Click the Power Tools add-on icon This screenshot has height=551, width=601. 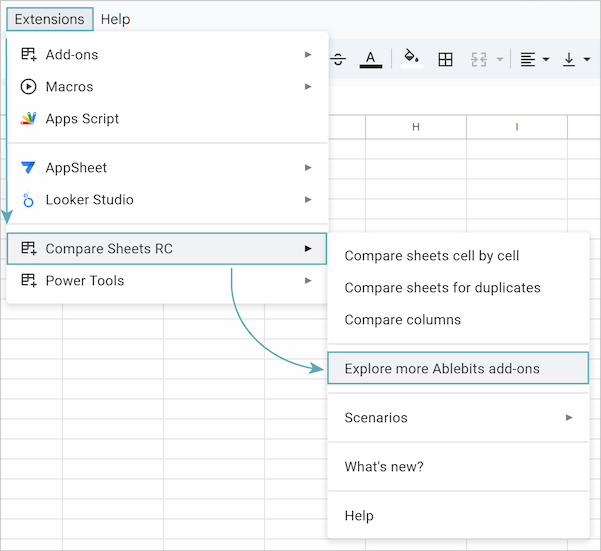click(x=29, y=280)
